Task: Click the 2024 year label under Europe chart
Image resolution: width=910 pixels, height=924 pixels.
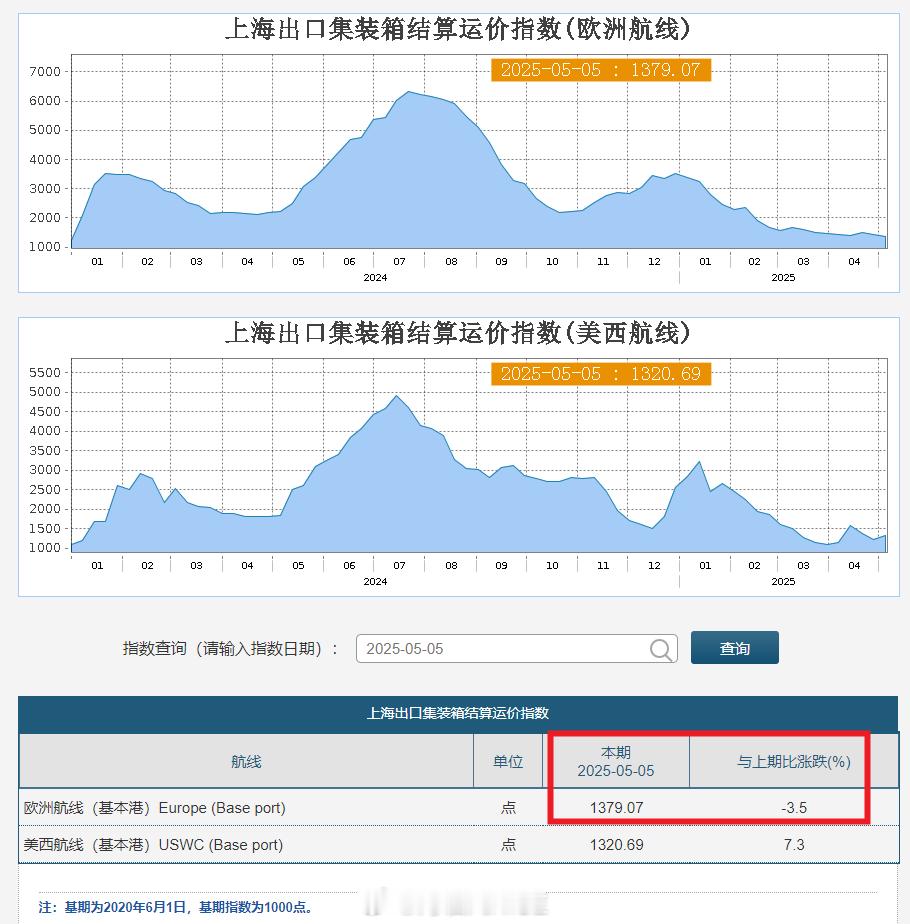Action: coord(375,278)
